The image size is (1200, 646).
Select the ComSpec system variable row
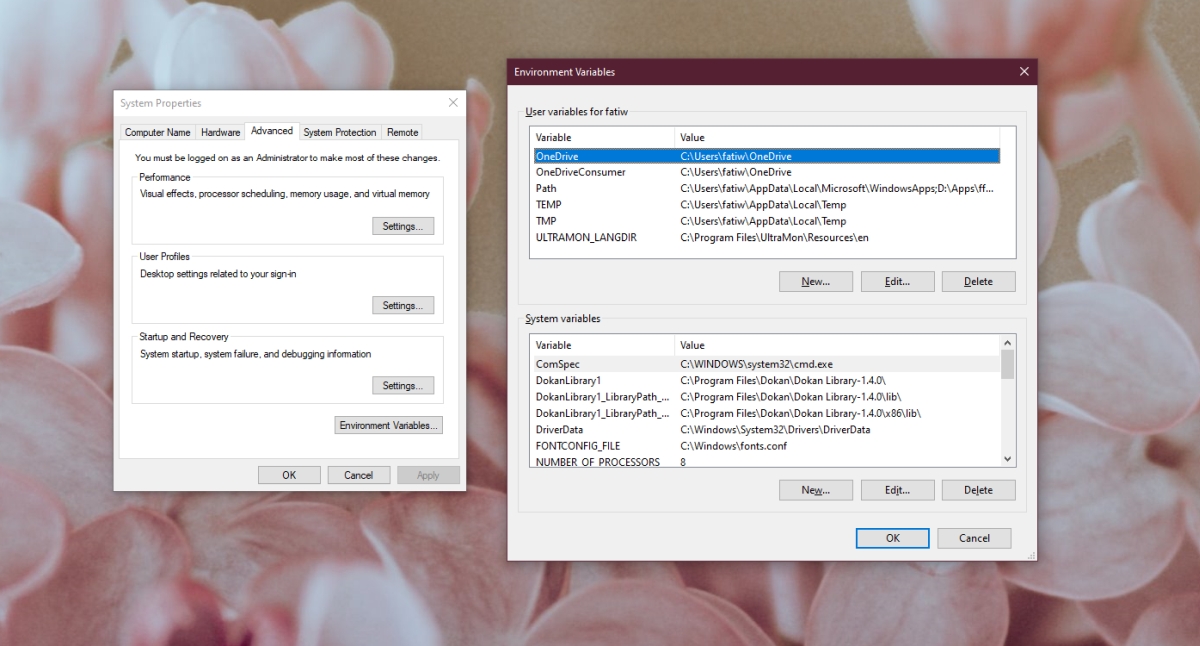(766, 364)
